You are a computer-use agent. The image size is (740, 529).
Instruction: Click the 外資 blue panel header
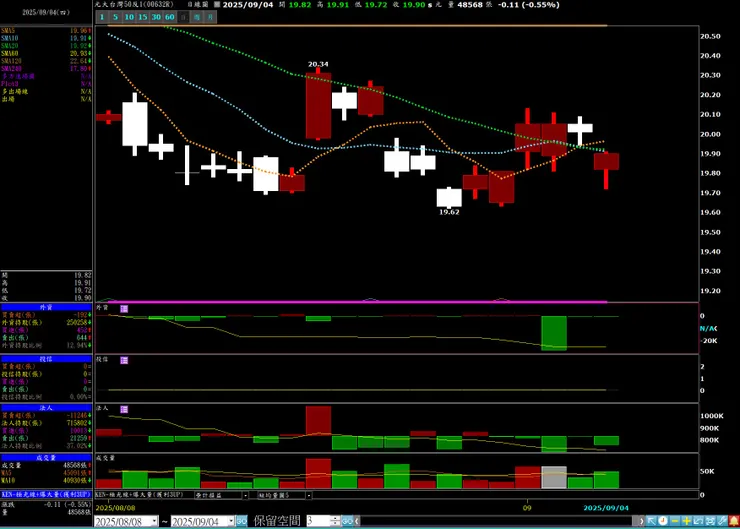coord(46,307)
